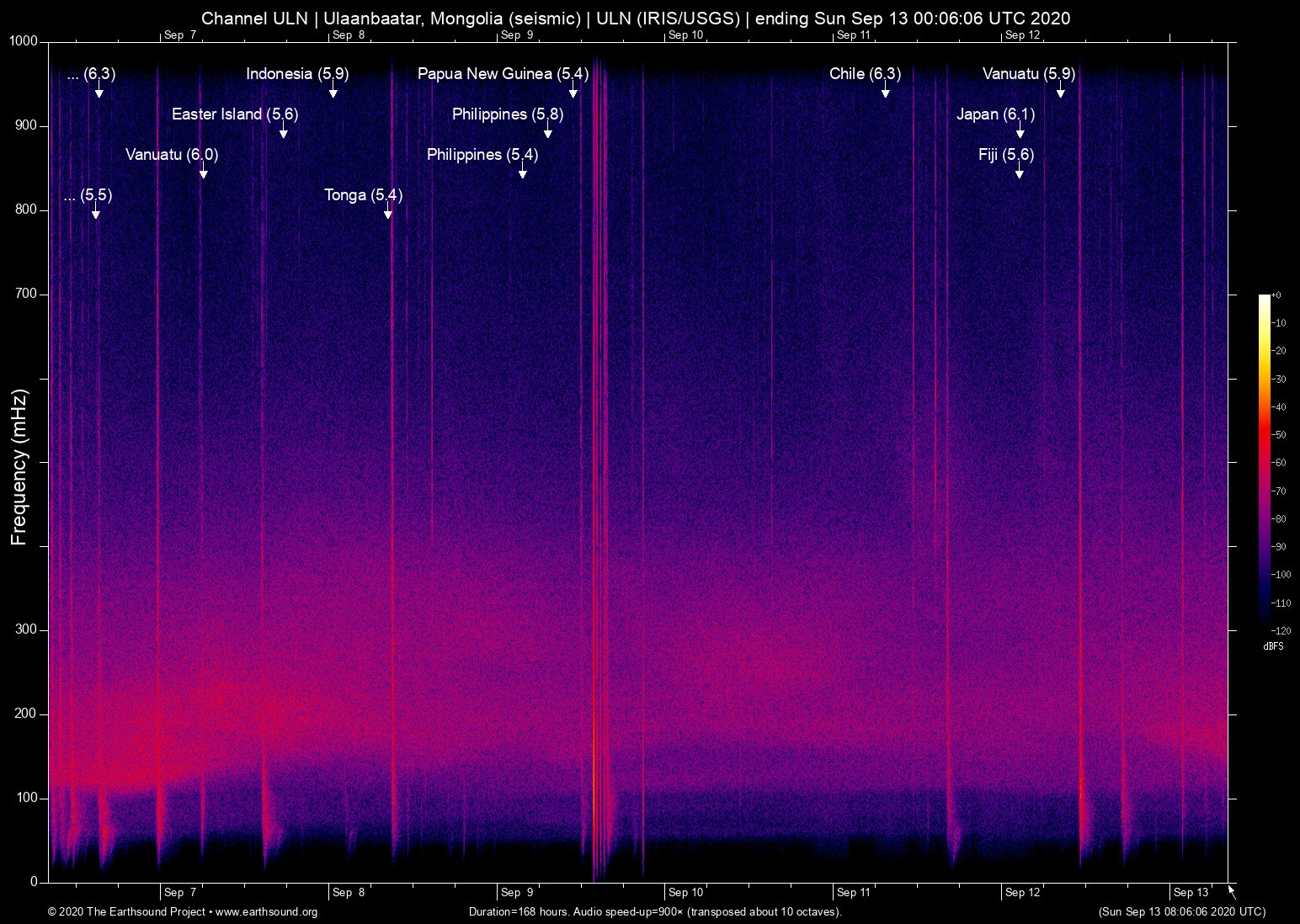This screenshot has width=1300, height=924.
Task: Select the Indonesia (5.9) event label
Action: pyautogui.click(x=297, y=74)
